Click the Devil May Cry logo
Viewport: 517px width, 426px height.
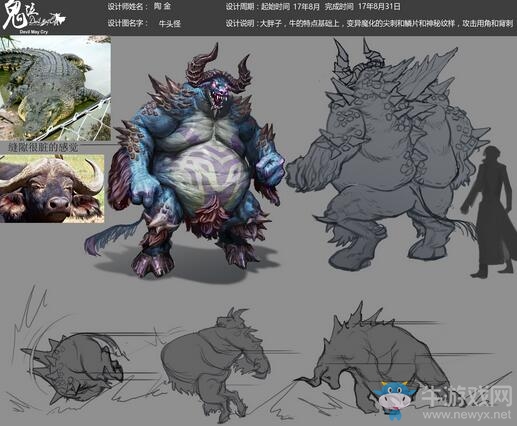pyautogui.click(x=33, y=17)
